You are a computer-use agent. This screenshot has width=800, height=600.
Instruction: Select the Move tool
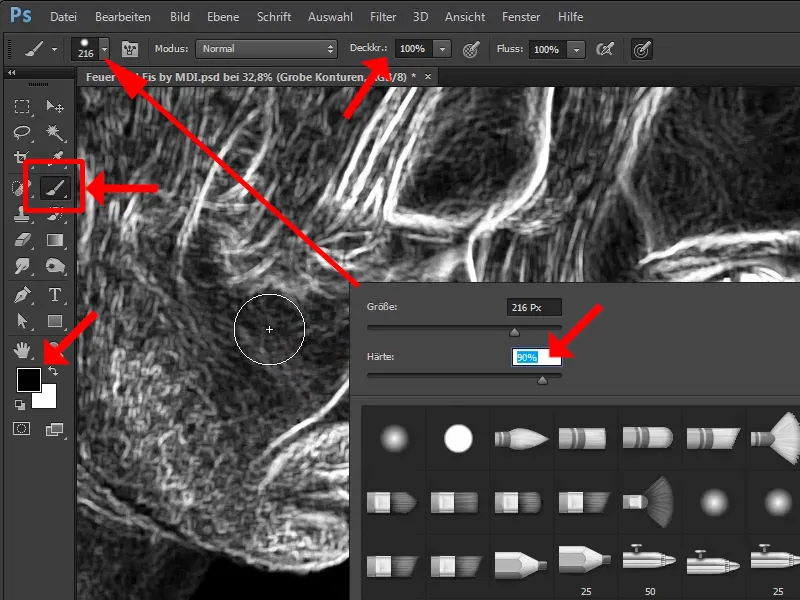click(55, 106)
